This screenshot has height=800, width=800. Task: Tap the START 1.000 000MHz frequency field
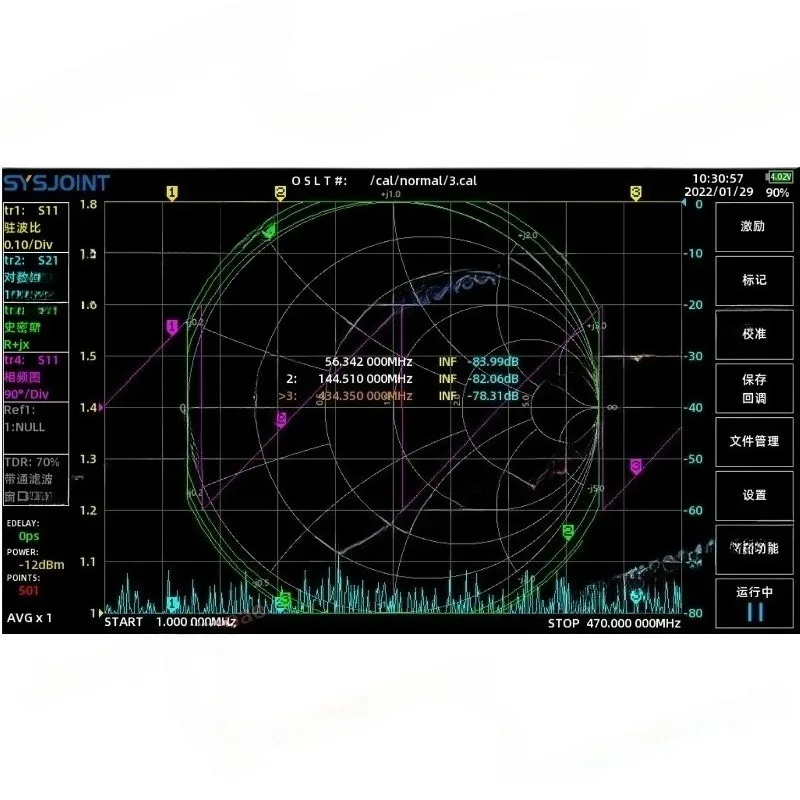[x=170, y=622]
